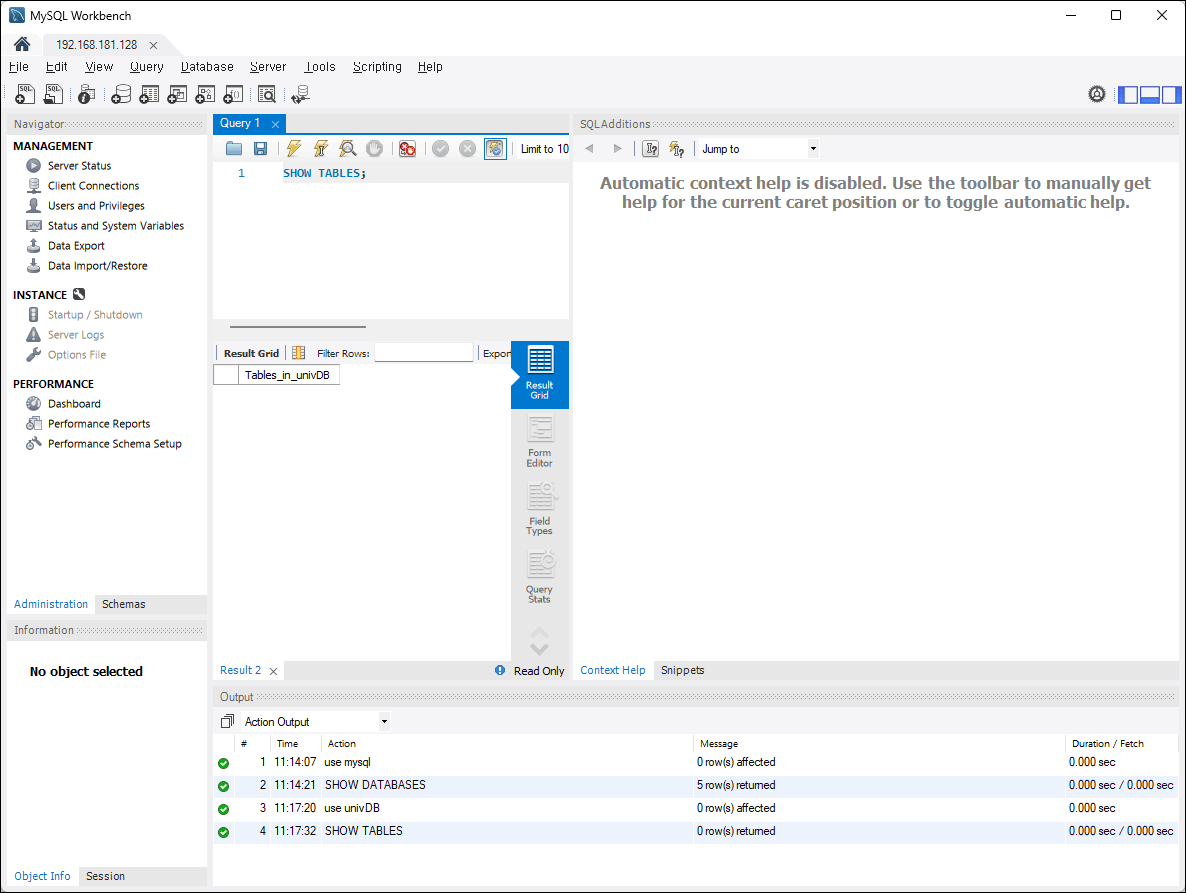Open the Database menu
The image size is (1186, 893).
click(207, 67)
